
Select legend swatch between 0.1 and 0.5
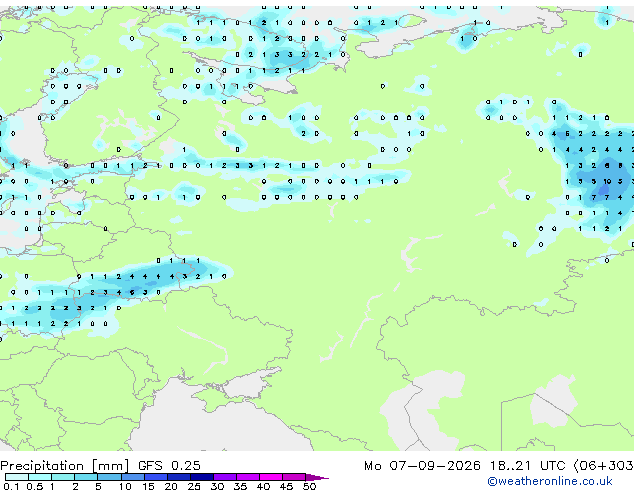17,477
